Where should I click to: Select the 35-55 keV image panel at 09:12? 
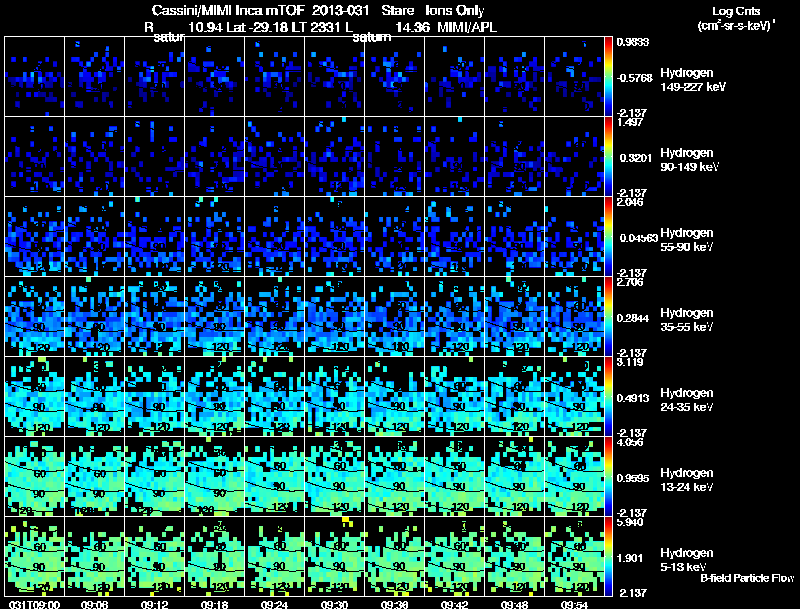point(155,317)
